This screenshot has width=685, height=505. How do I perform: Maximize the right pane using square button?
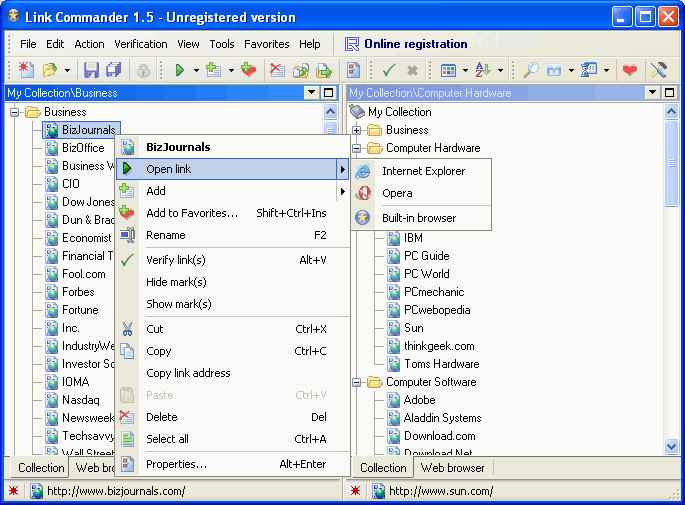pos(669,93)
